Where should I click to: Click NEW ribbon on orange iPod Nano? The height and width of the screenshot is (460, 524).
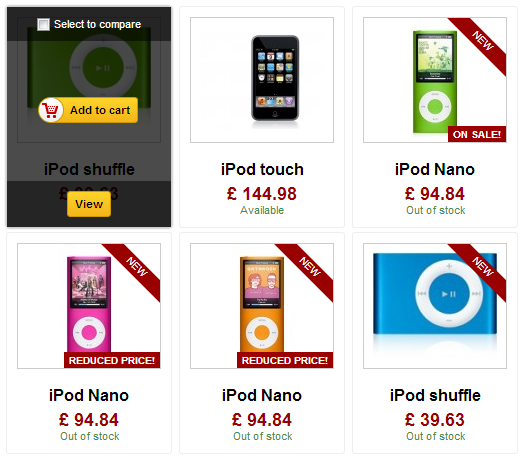309,267
